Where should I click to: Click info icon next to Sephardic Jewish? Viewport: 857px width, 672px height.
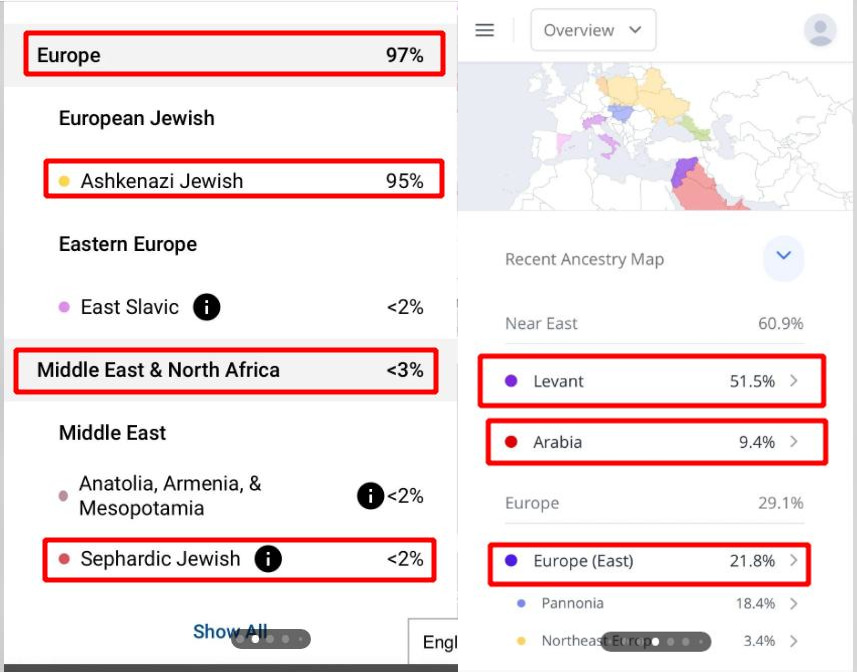click(x=267, y=559)
